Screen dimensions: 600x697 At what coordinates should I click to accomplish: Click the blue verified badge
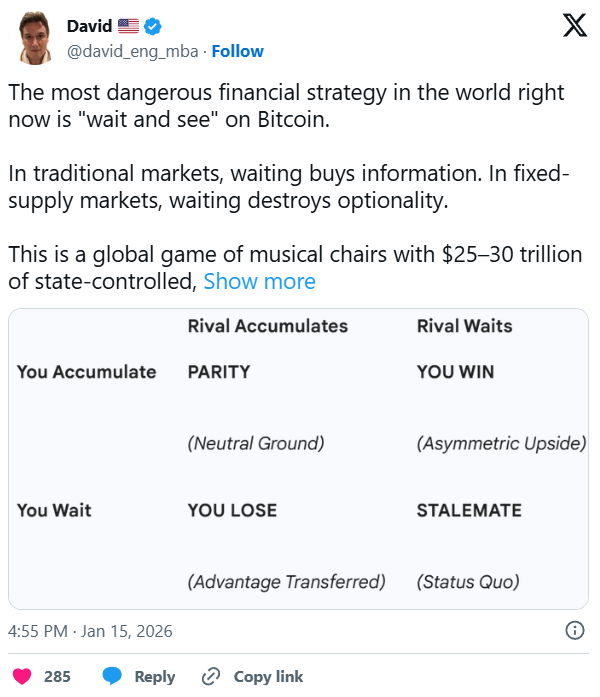point(154,26)
